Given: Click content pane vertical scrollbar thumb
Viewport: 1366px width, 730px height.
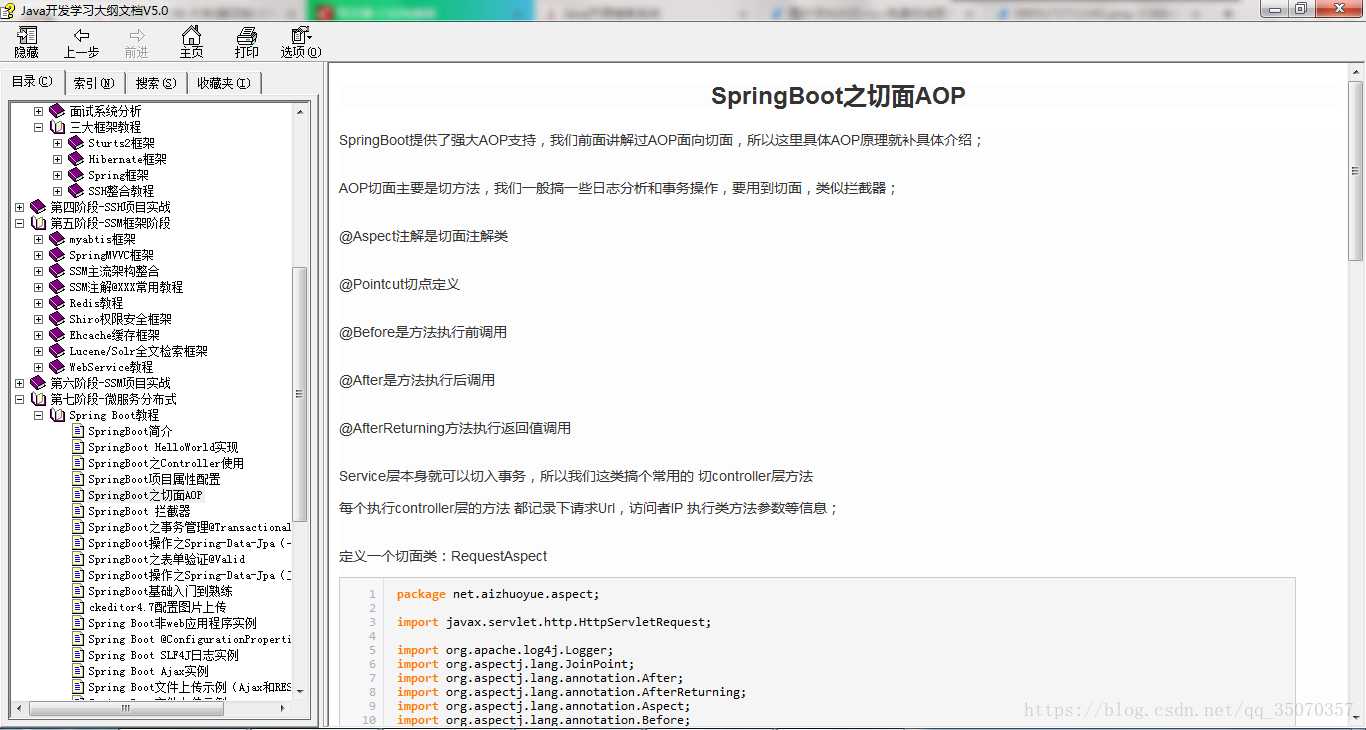Looking at the screenshot, I should click(x=1357, y=172).
